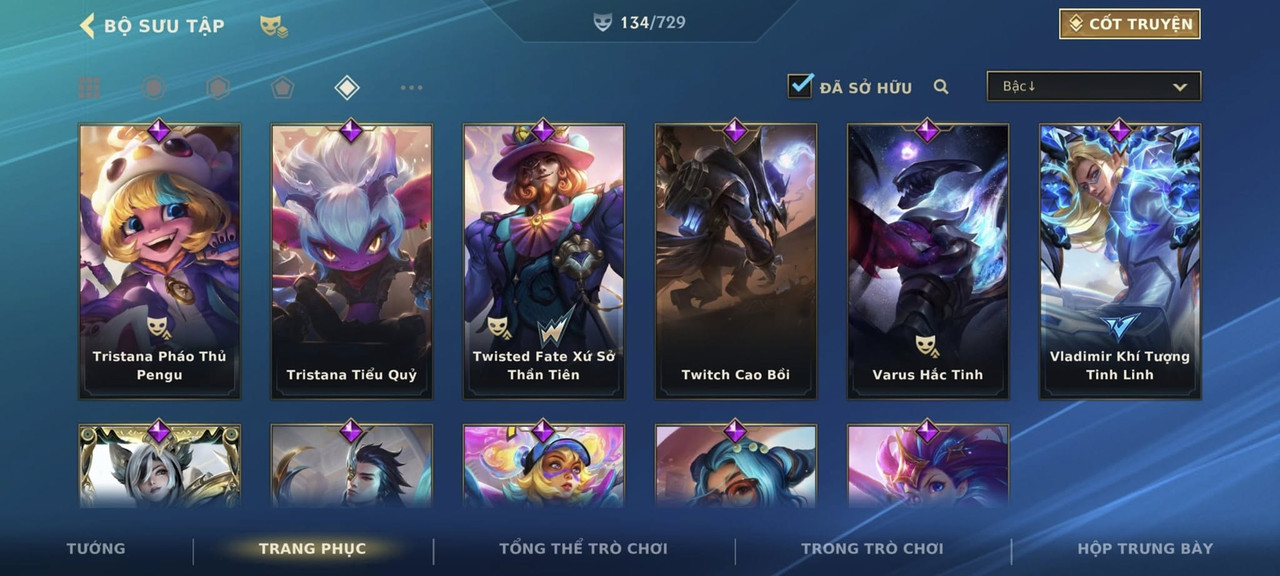Open the three-dots more filters icon
This screenshot has height=576, width=1280.
coord(411,88)
